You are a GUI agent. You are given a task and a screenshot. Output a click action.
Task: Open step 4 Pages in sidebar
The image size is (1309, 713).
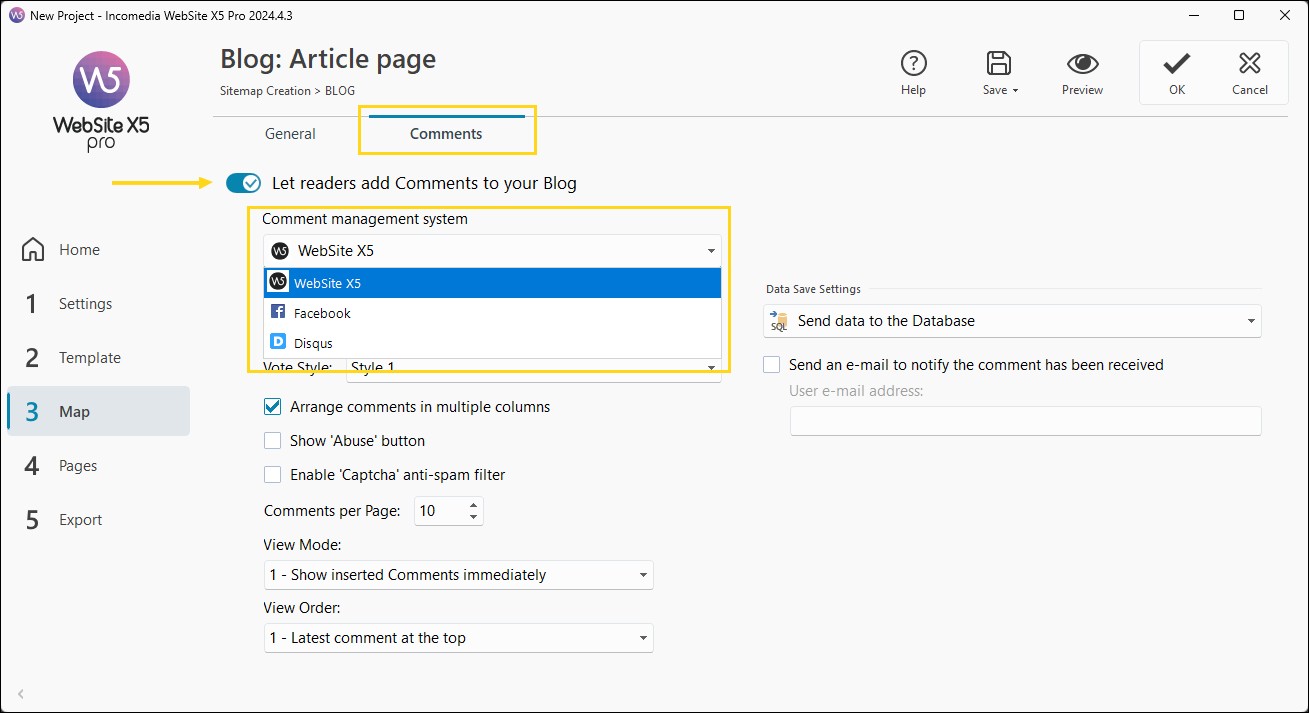click(98, 466)
